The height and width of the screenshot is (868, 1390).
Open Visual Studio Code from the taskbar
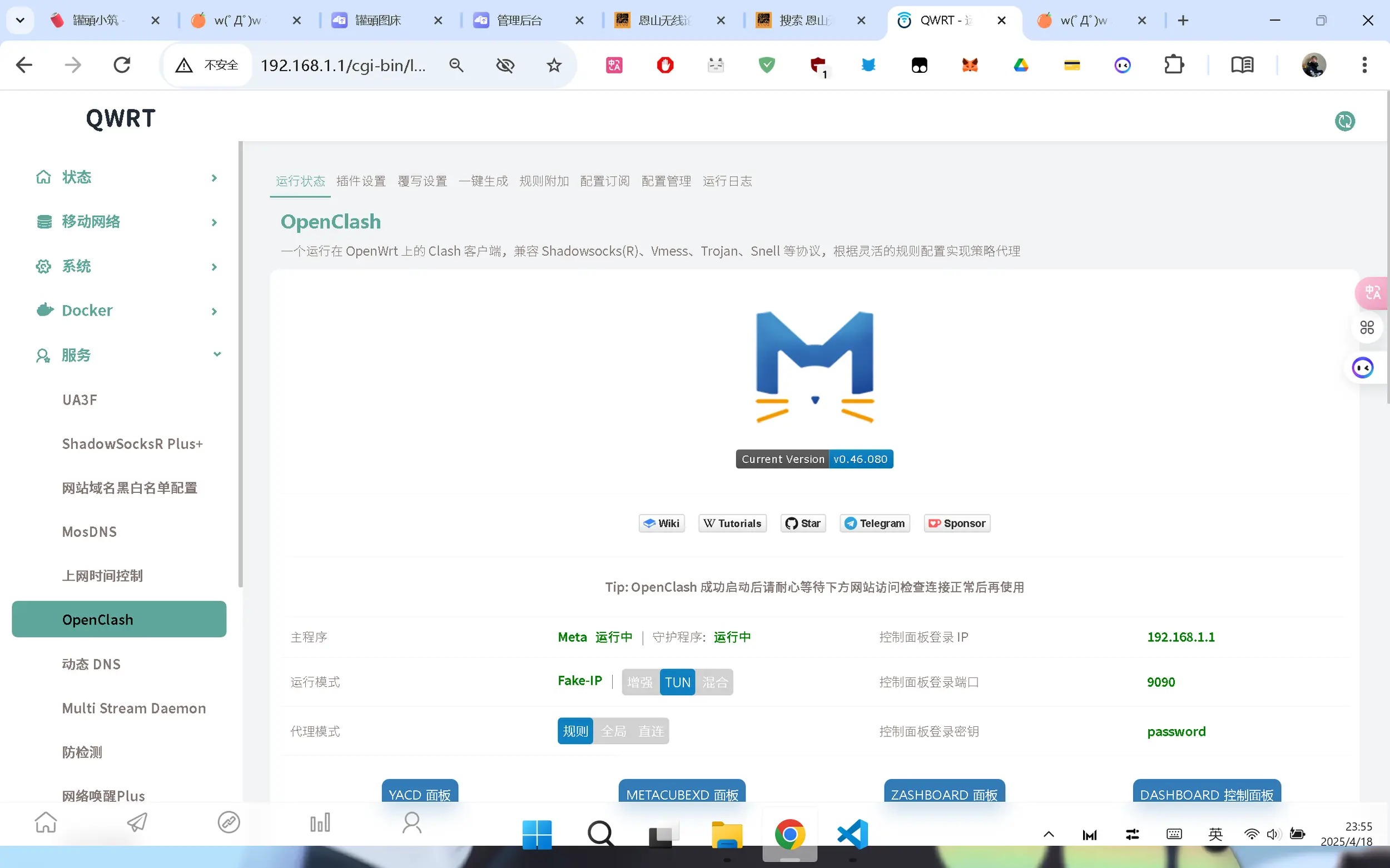tap(852, 834)
